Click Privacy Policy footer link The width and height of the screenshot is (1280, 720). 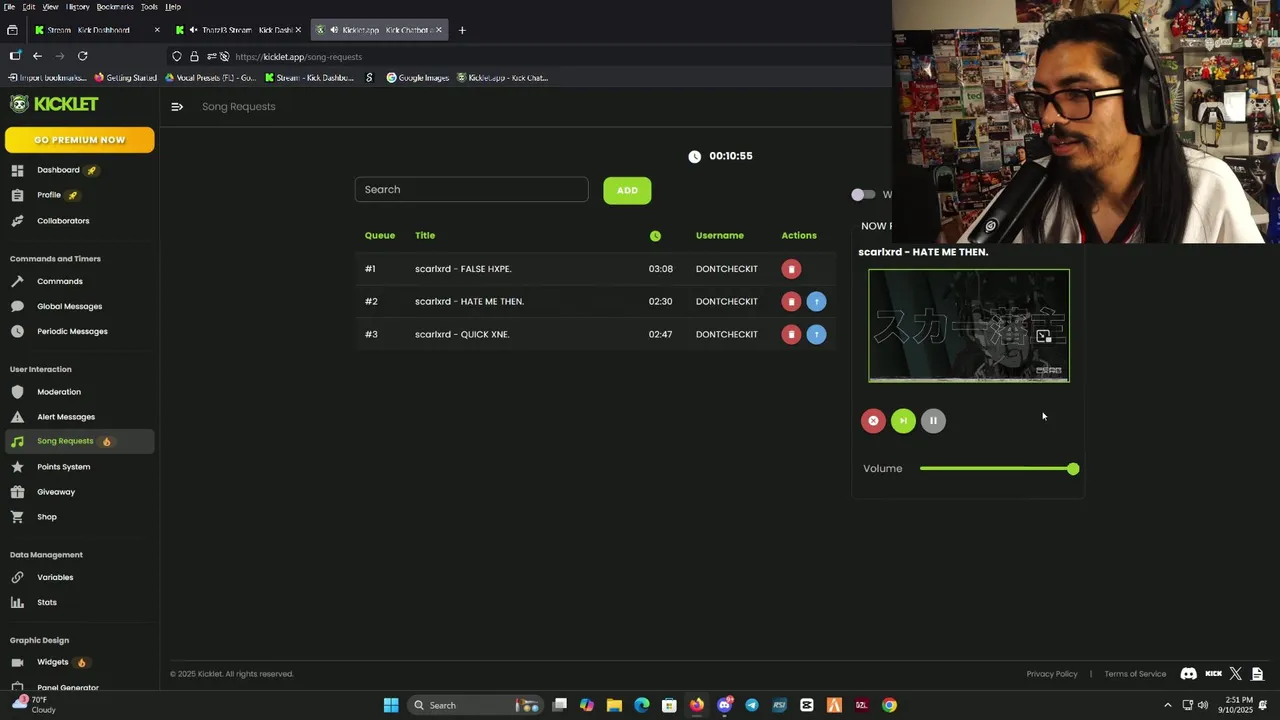tap(1052, 674)
